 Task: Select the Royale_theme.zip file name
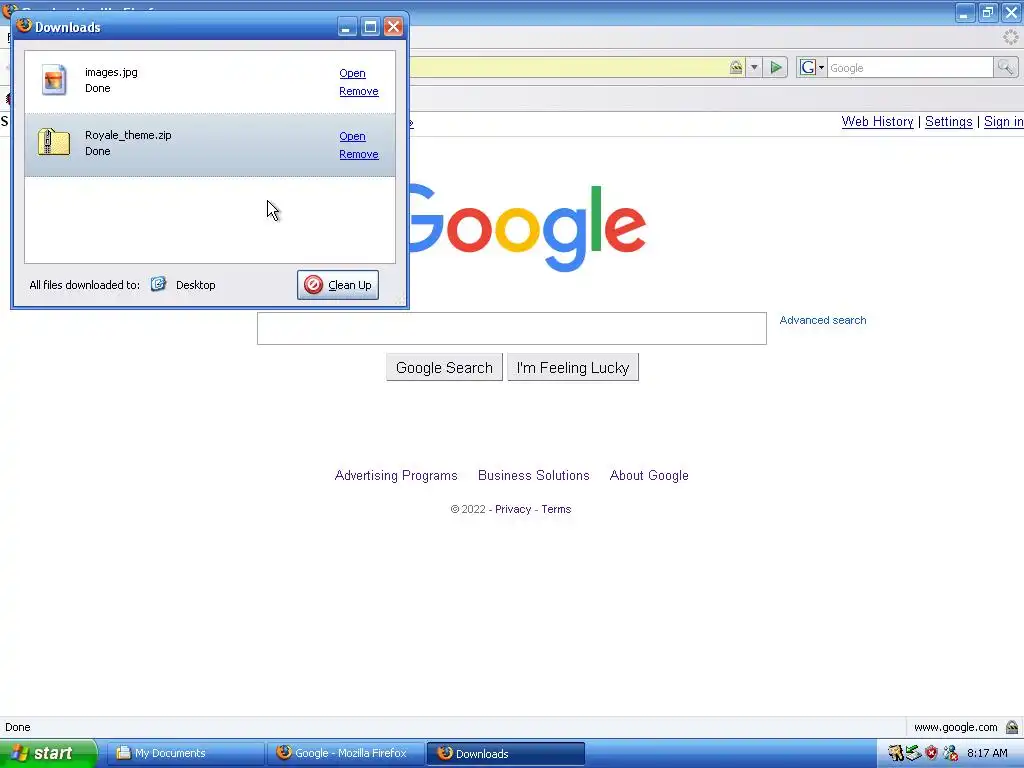coord(128,135)
